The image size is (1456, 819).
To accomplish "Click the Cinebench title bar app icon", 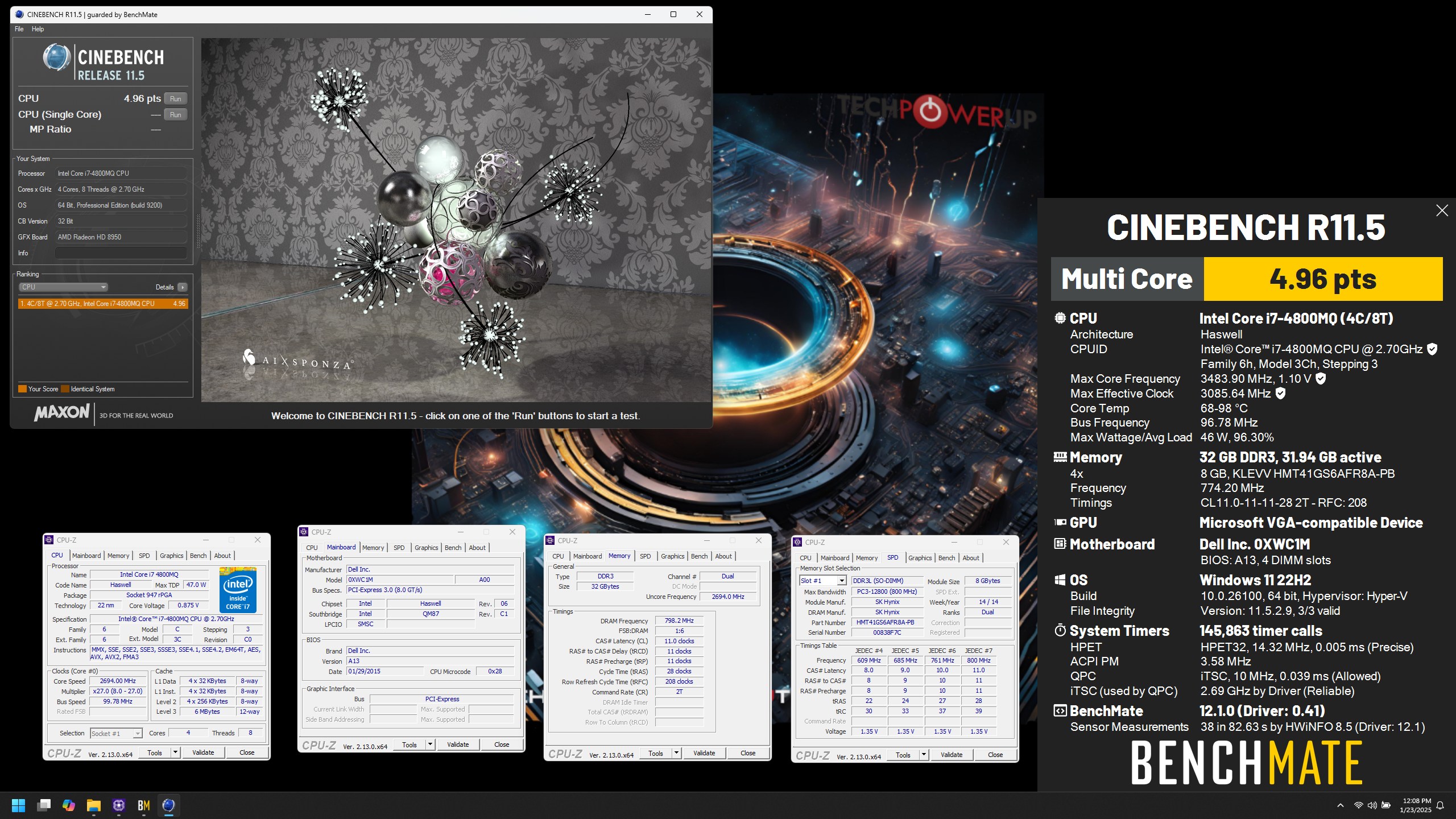I will 19,14.
